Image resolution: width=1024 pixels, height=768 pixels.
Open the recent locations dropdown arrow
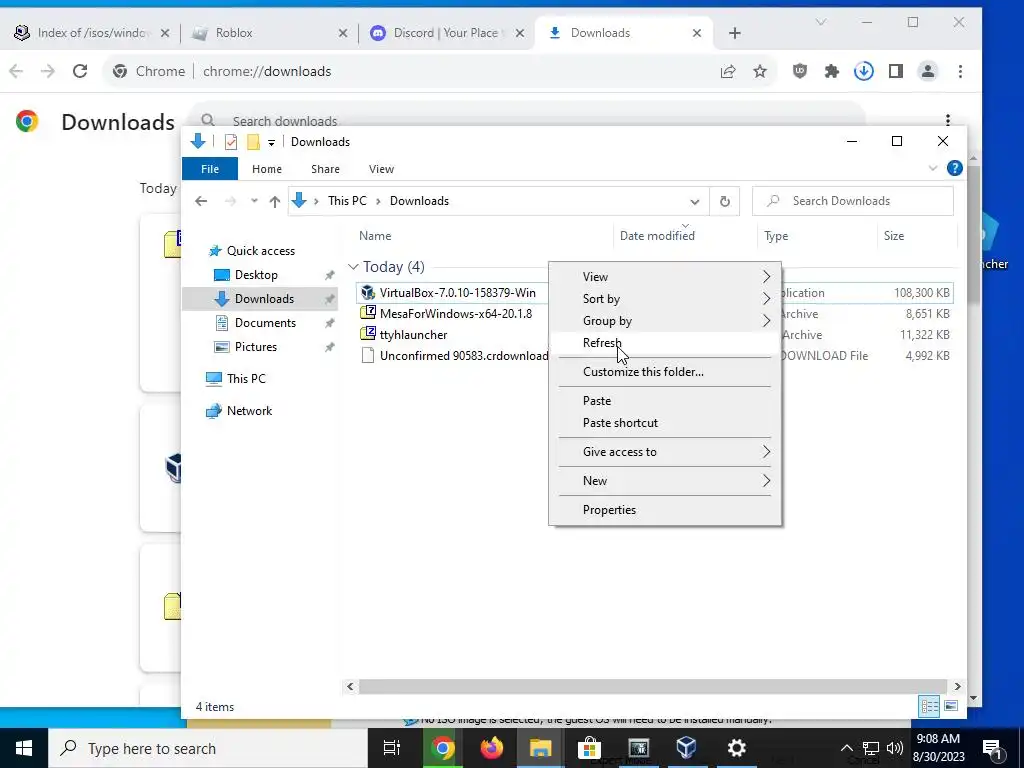pyautogui.click(x=254, y=201)
